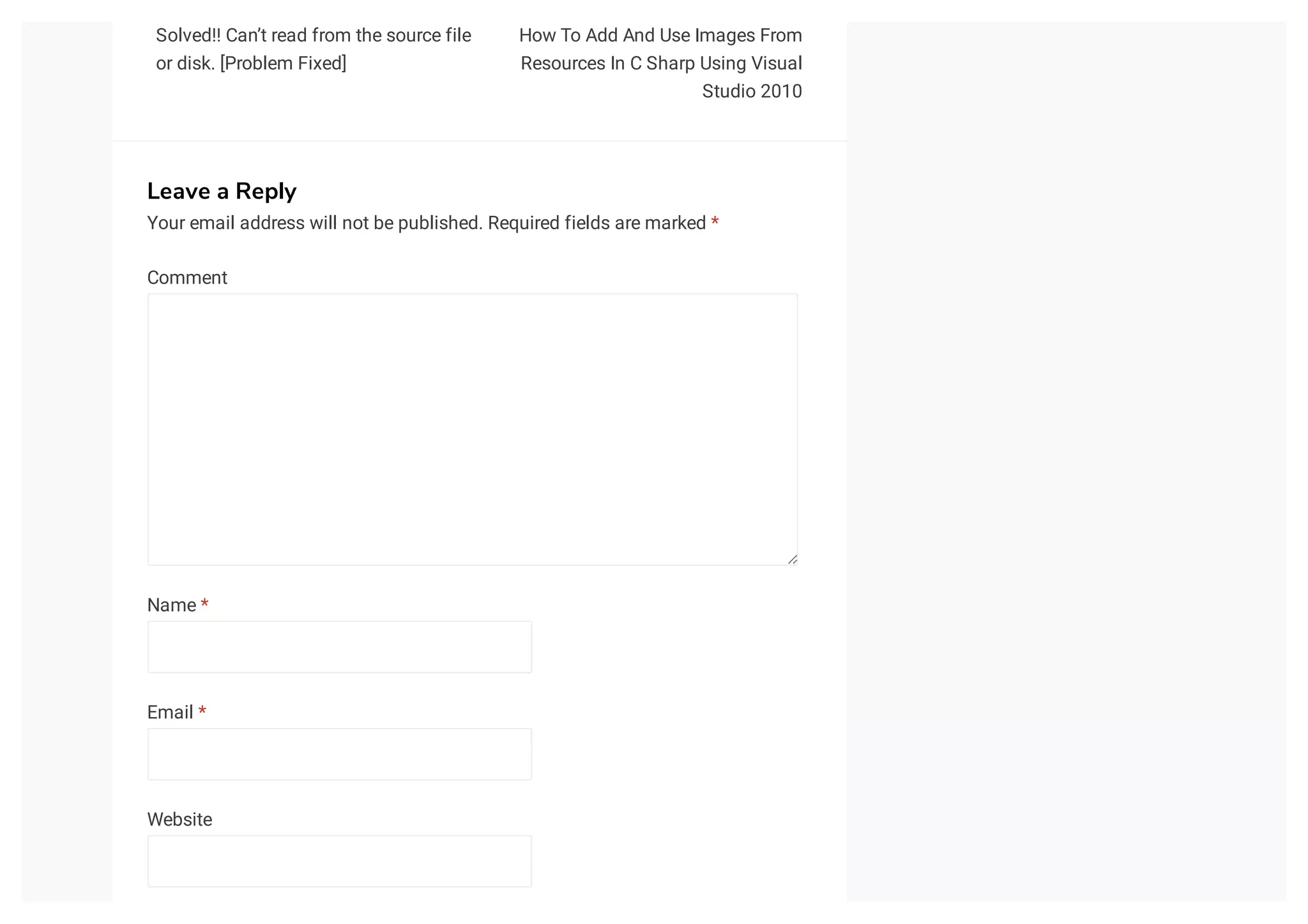Viewport: 1308px width, 924px height.
Task: Grab the Comment box resize handle
Action: point(792,559)
